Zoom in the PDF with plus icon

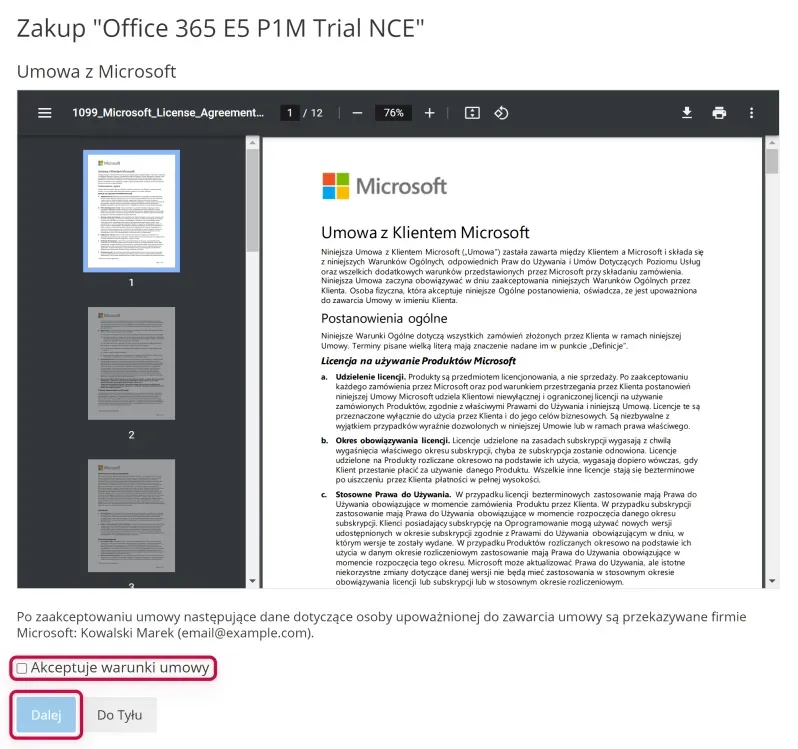pos(430,113)
